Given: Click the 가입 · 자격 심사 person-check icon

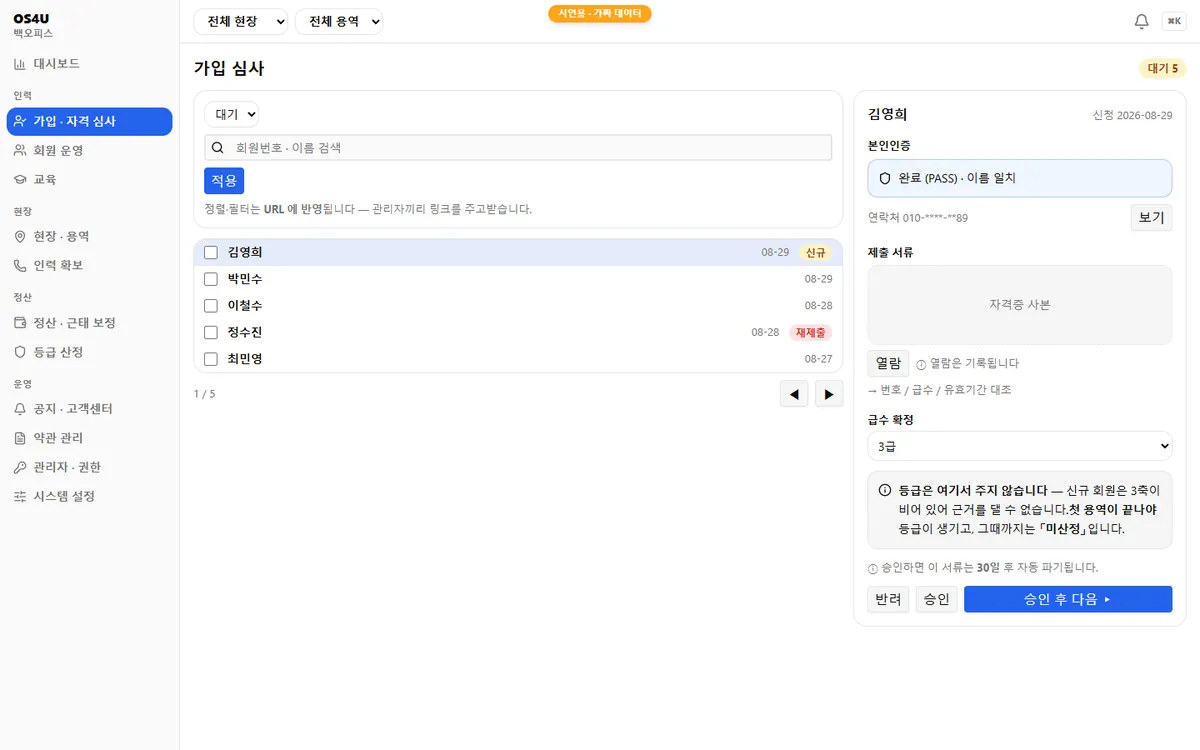Looking at the screenshot, I should pyautogui.click(x=20, y=122).
